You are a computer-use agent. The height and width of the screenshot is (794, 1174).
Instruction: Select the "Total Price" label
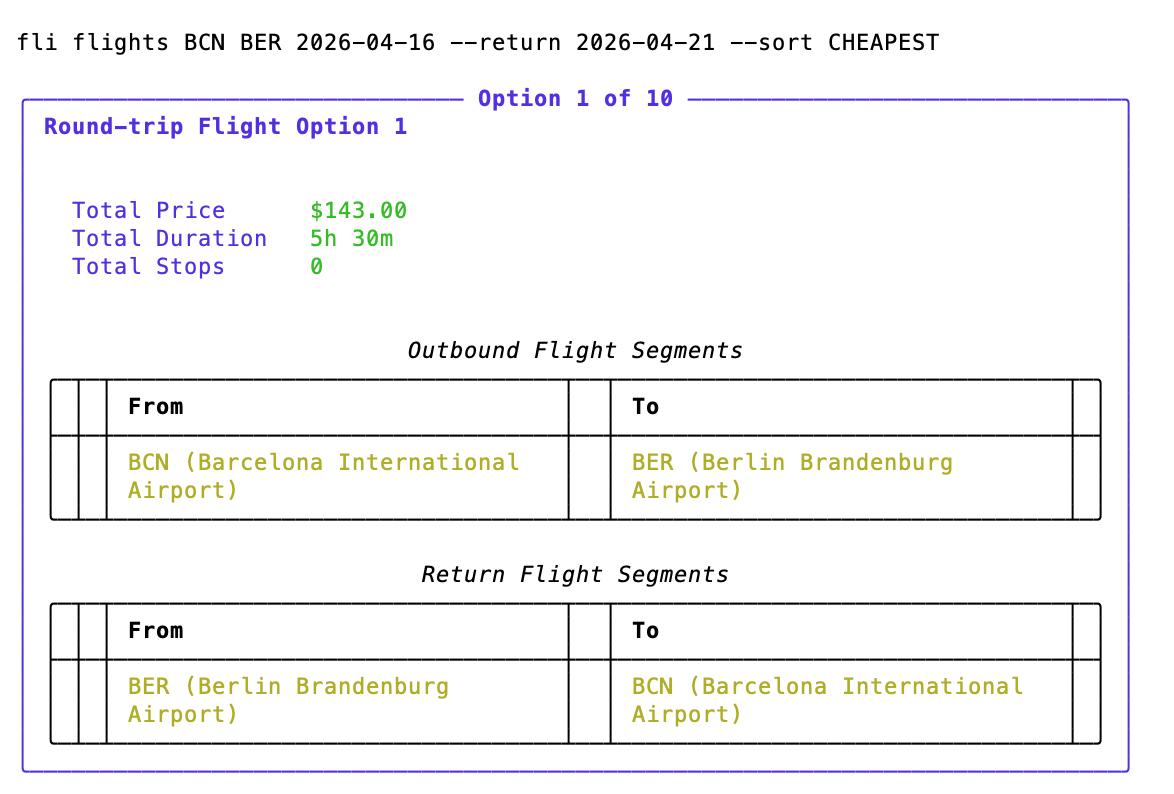(x=148, y=210)
